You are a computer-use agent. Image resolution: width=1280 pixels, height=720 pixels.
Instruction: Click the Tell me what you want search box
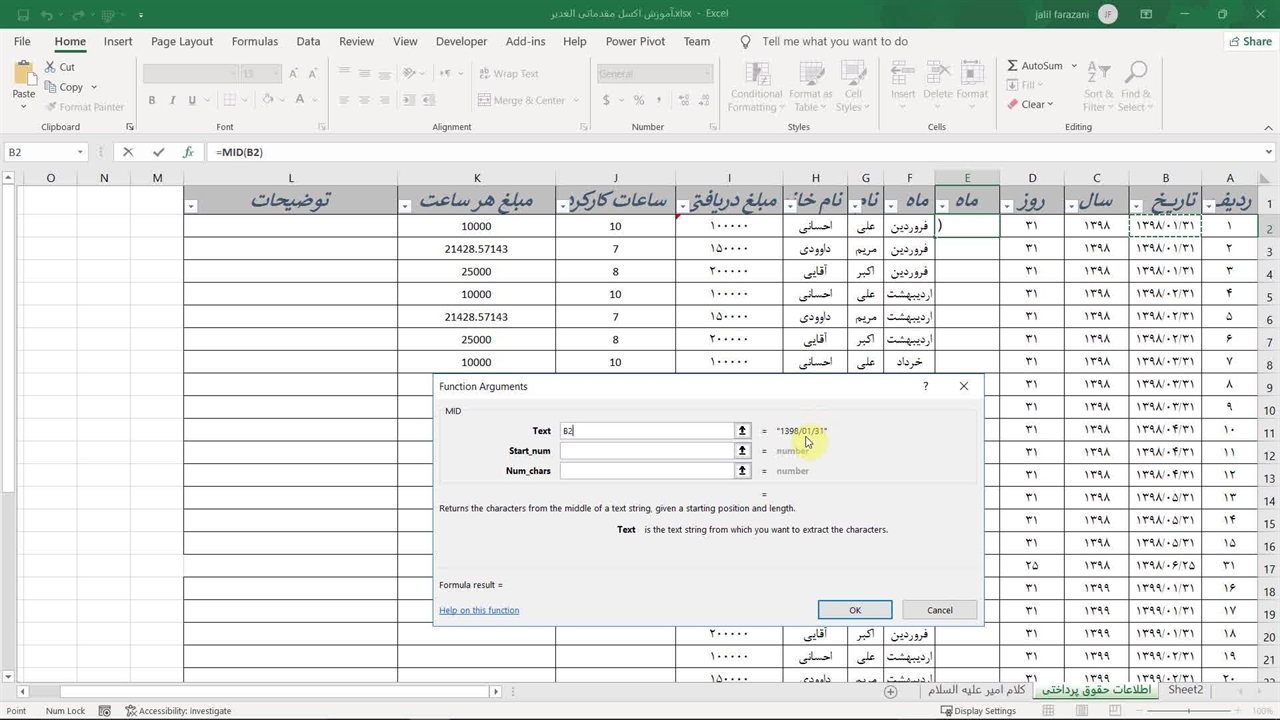tap(834, 41)
